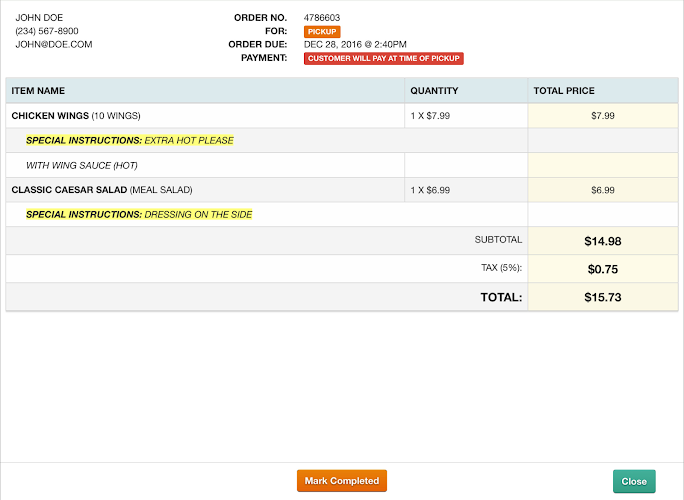Viewport: 684px width, 500px height.
Task: Click the $7.99 total price cell
Action: click(x=603, y=116)
